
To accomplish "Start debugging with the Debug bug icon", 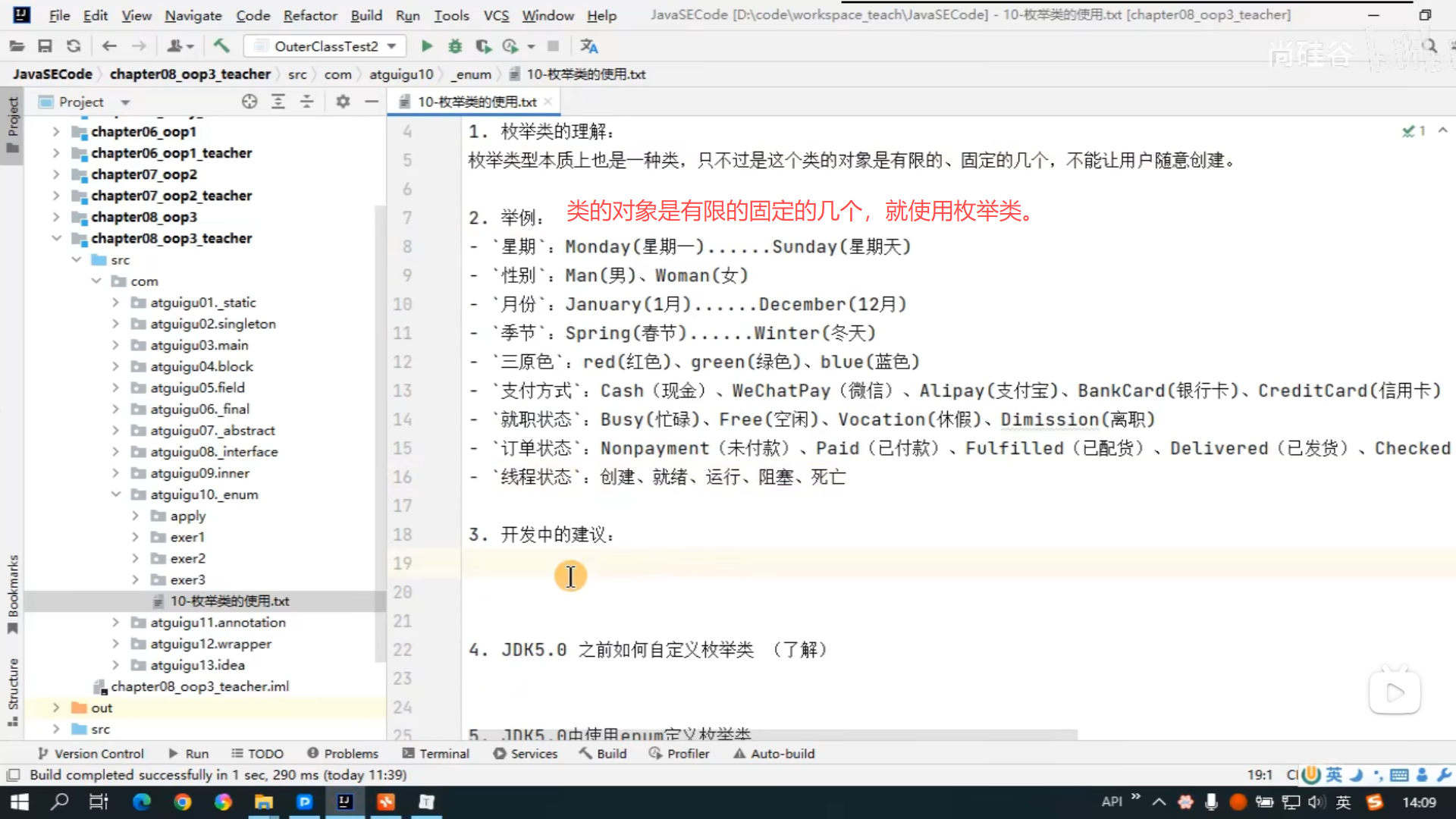I will tap(455, 46).
